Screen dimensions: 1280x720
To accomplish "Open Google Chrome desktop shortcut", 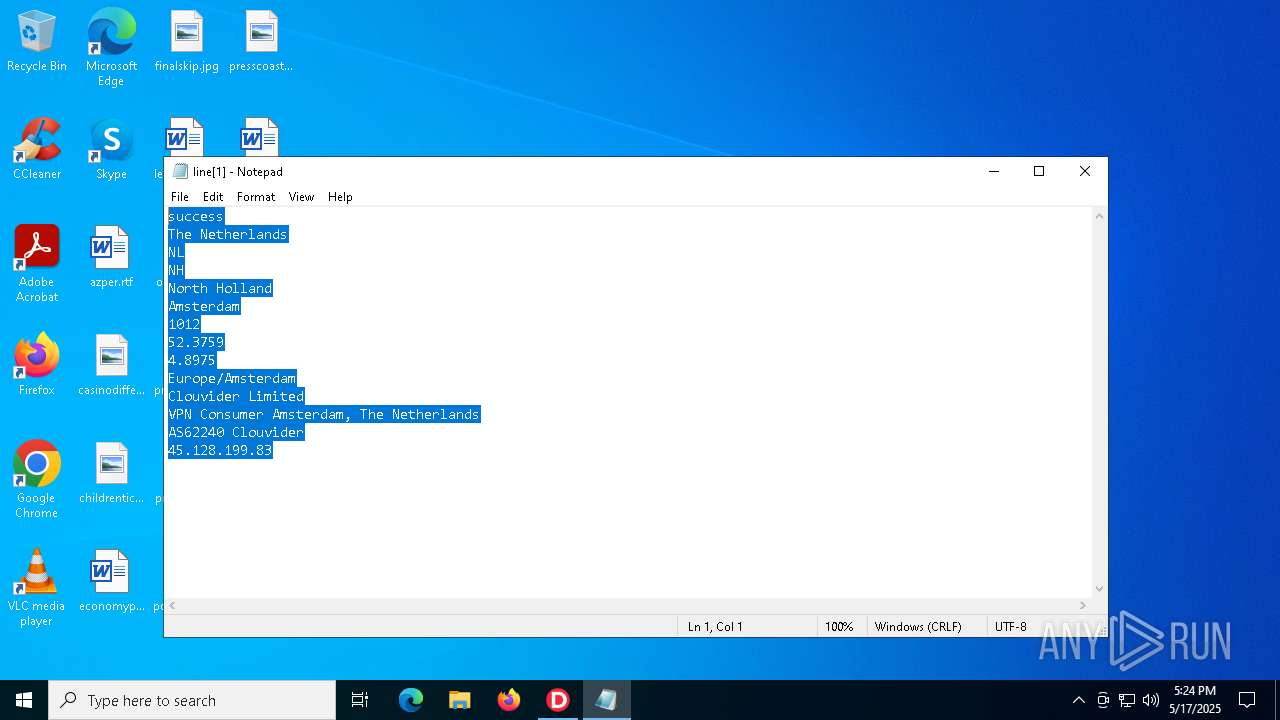I will point(37,480).
